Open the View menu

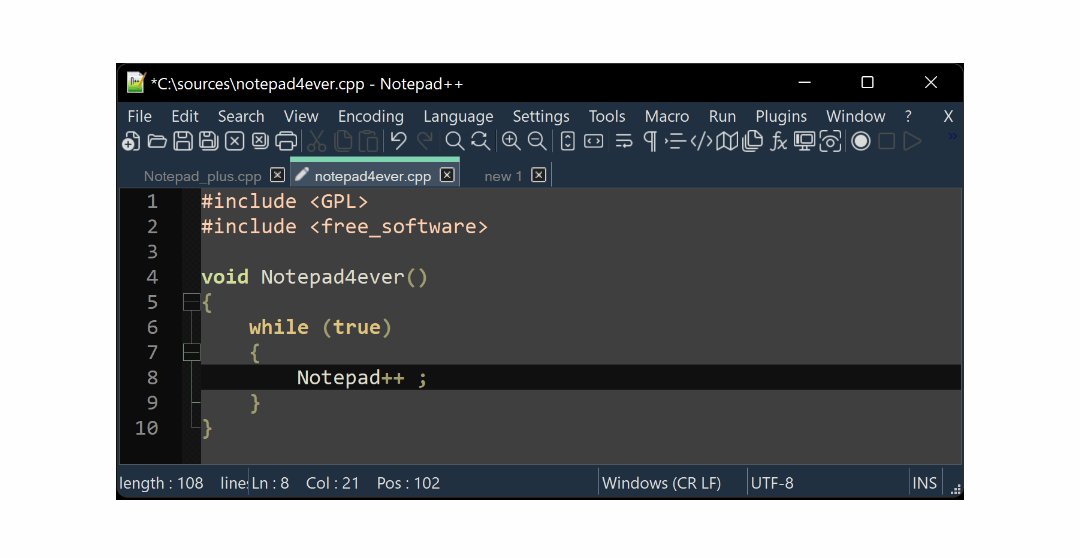(x=301, y=116)
